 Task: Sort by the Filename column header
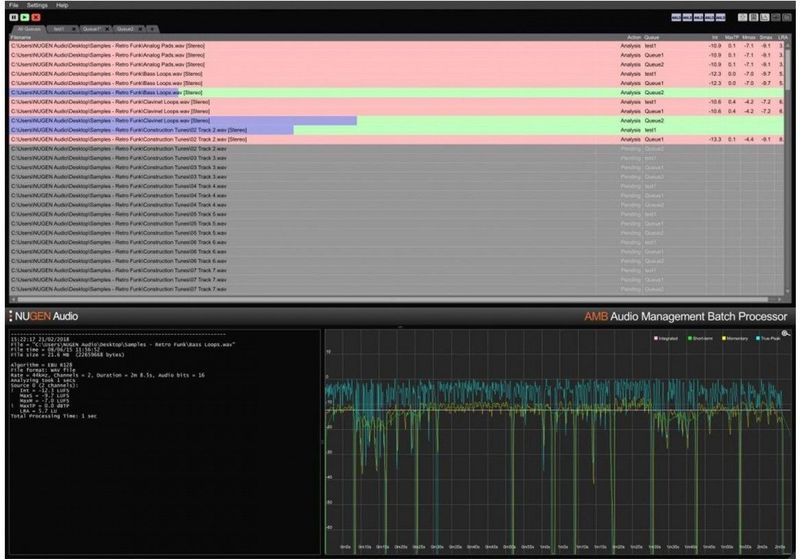[x=21, y=37]
